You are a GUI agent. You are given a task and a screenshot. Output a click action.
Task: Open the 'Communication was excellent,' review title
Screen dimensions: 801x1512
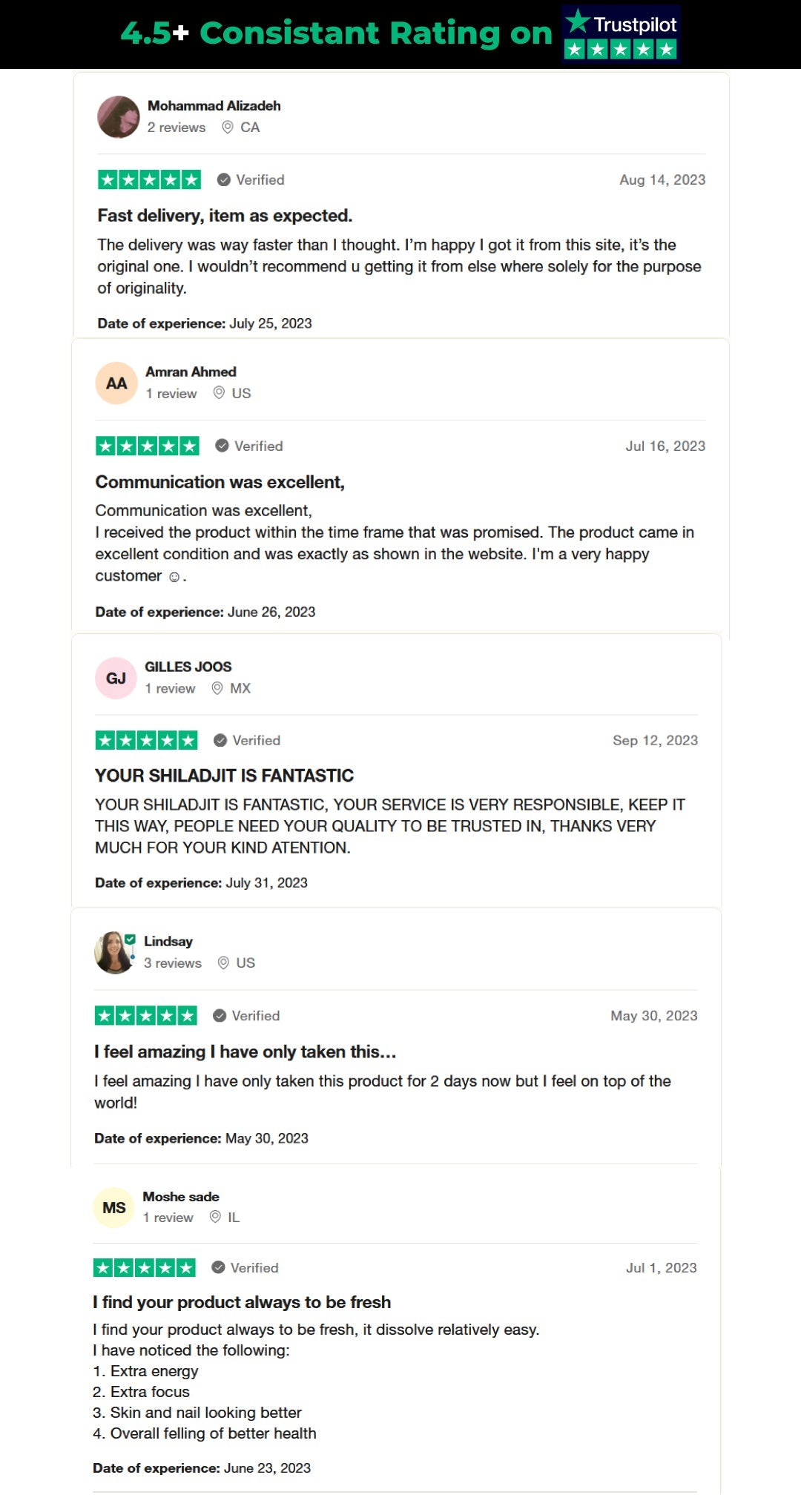click(x=220, y=482)
